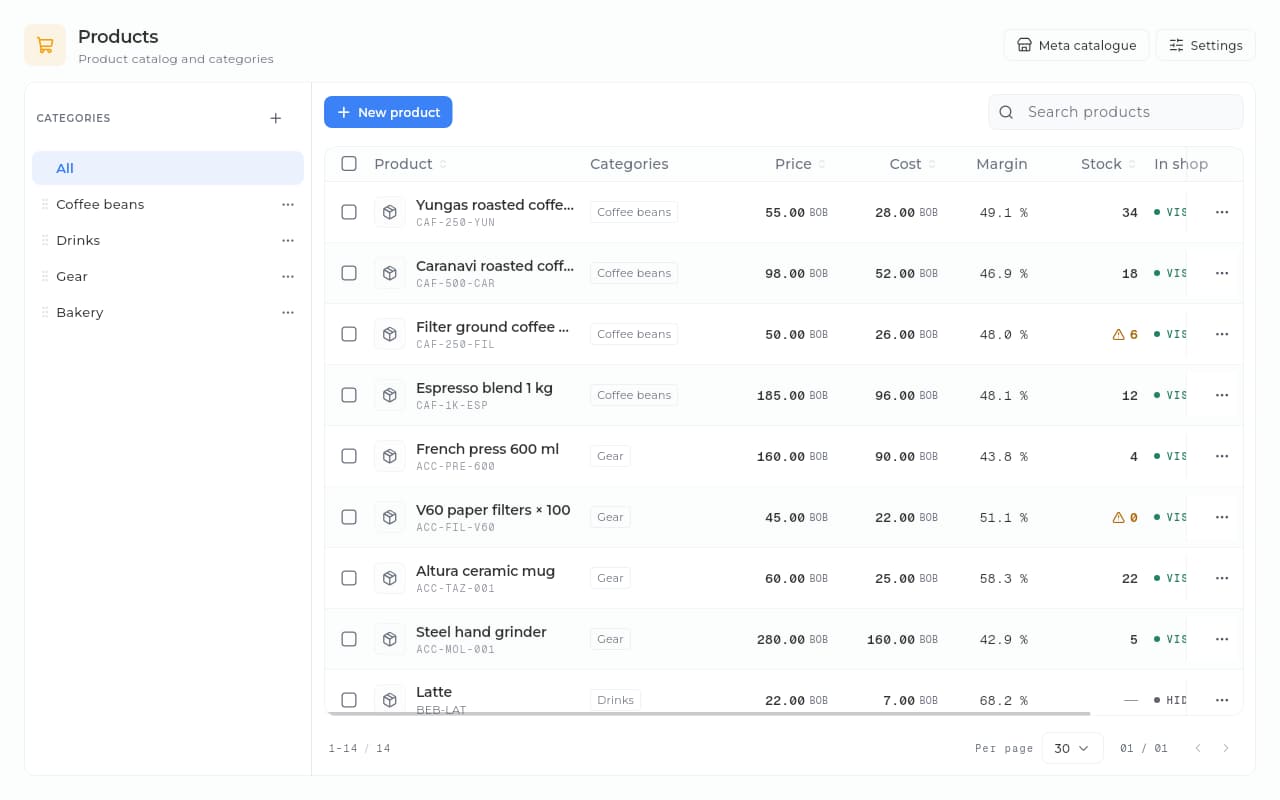Image resolution: width=1280 pixels, height=800 pixels.
Task: Click the drag handle beside Bakery
Action: click(44, 312)
